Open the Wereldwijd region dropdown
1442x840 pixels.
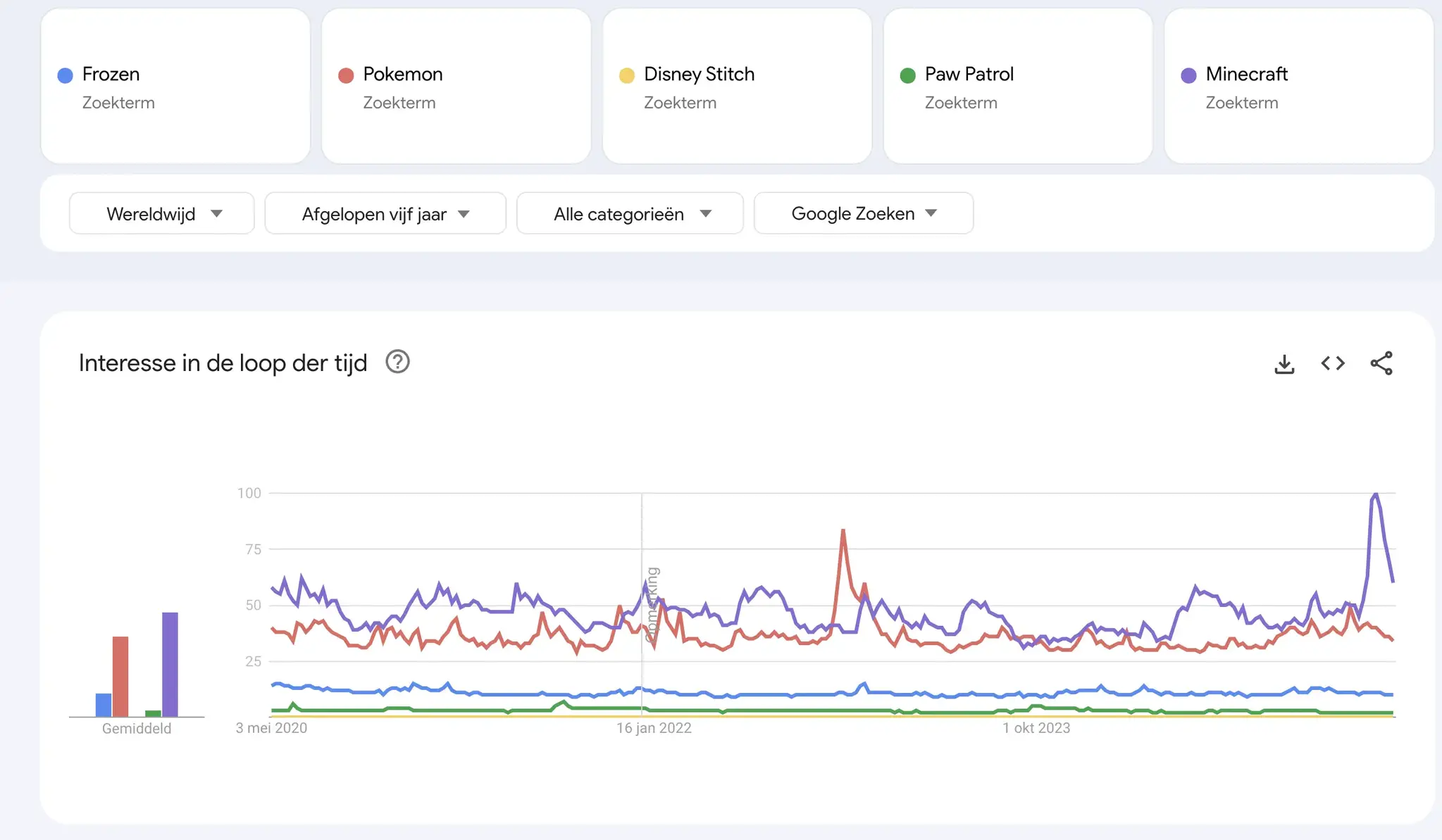pos(161,213)
